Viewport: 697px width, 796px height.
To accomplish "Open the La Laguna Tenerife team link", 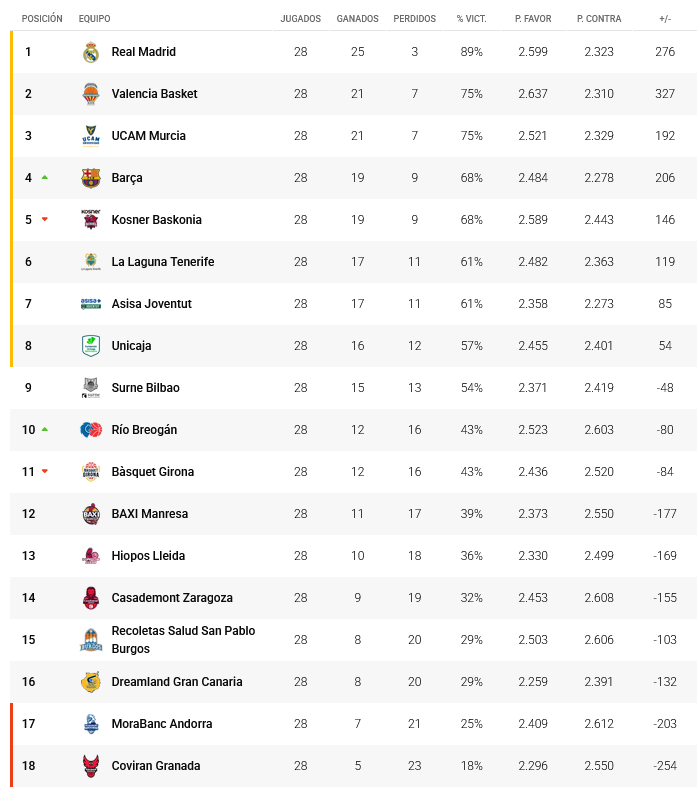I will coord(163,262).
